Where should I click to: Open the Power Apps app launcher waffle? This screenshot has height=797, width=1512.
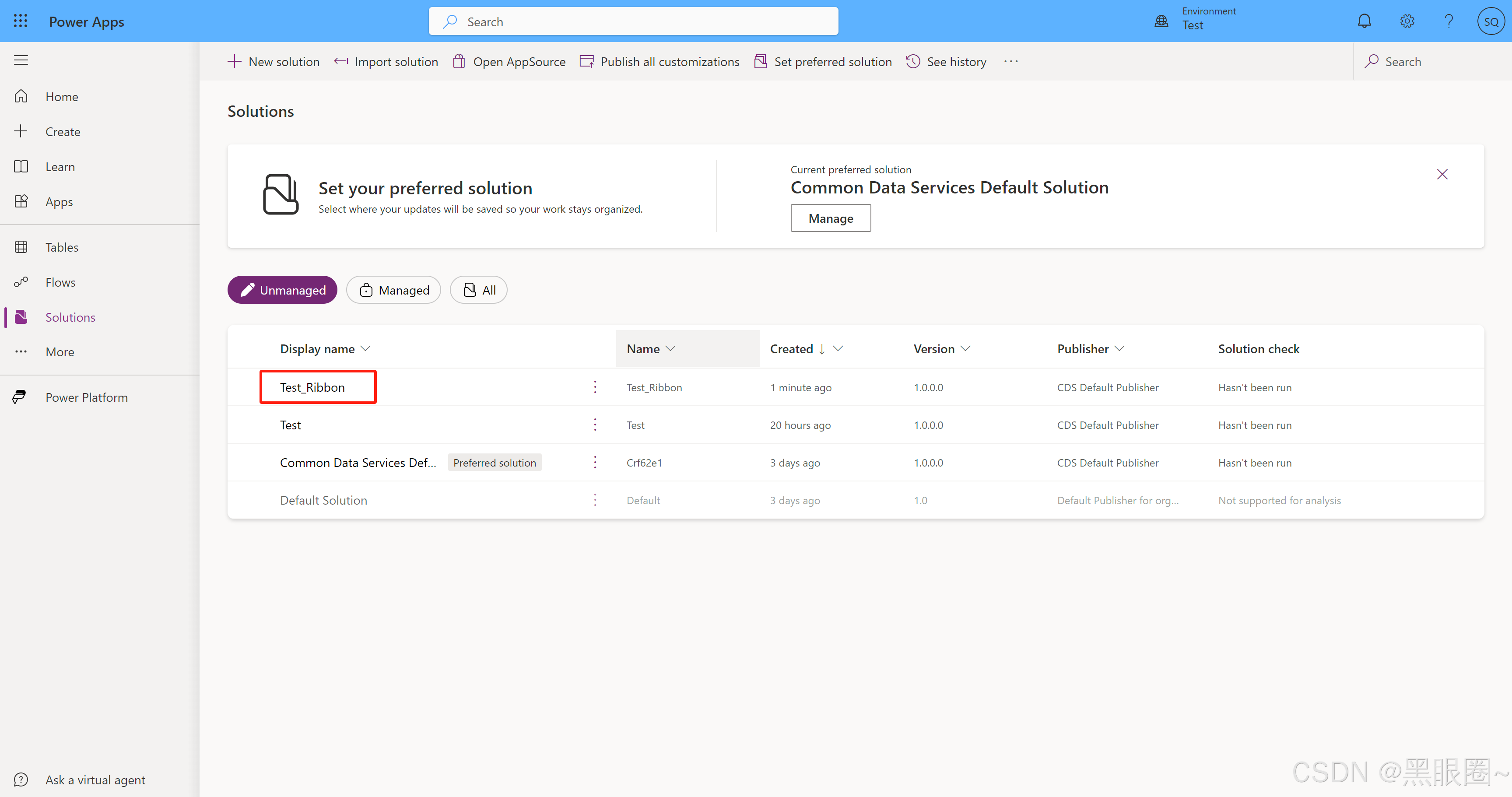(x=21, y=21)
